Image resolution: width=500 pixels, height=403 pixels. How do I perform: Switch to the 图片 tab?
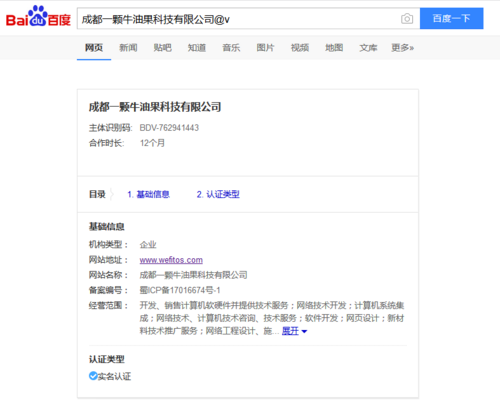(265, 48)
